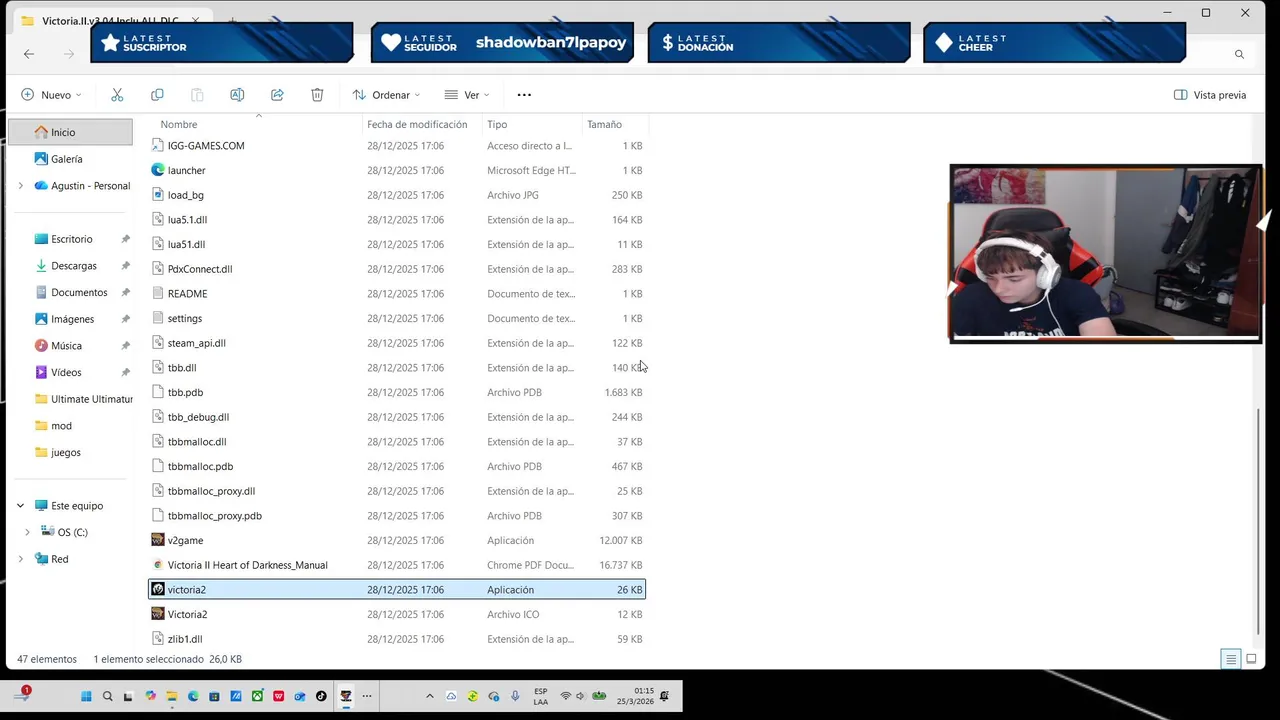Click the Delete trash icon in toolbar
The image size is (1280, 720).
pyautogui.click(x=317, y=95)
